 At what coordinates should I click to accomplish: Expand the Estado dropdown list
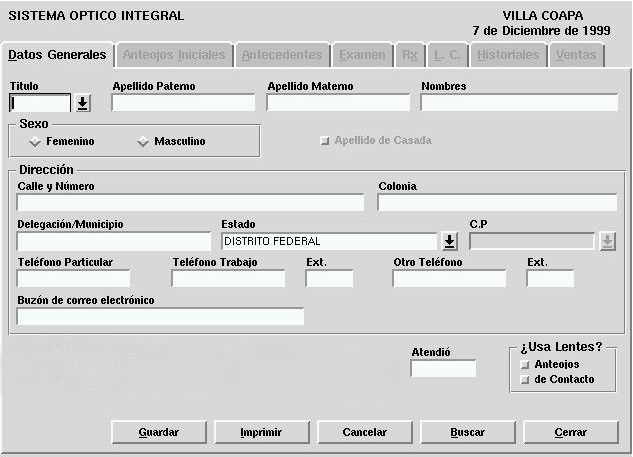(449, 241)
